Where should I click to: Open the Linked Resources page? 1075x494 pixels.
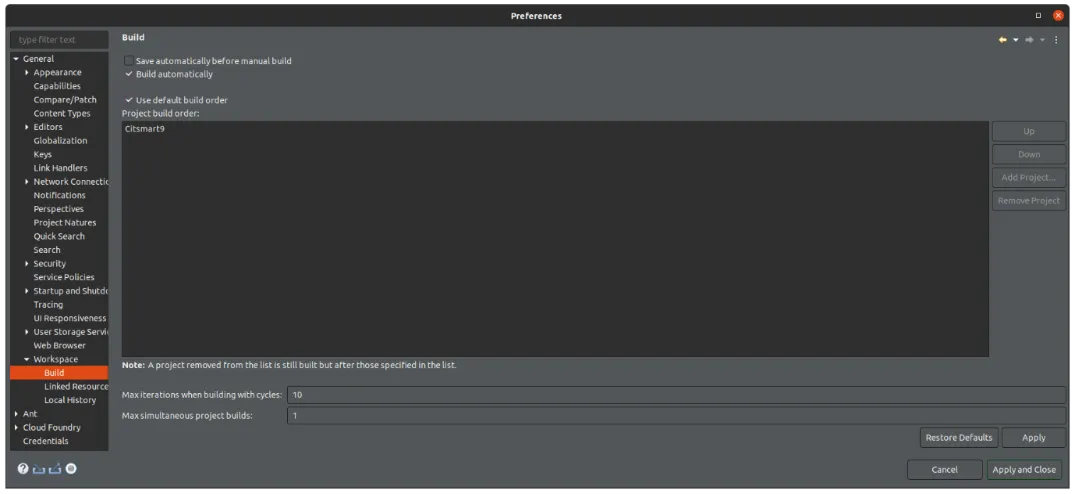coord(76,386)
